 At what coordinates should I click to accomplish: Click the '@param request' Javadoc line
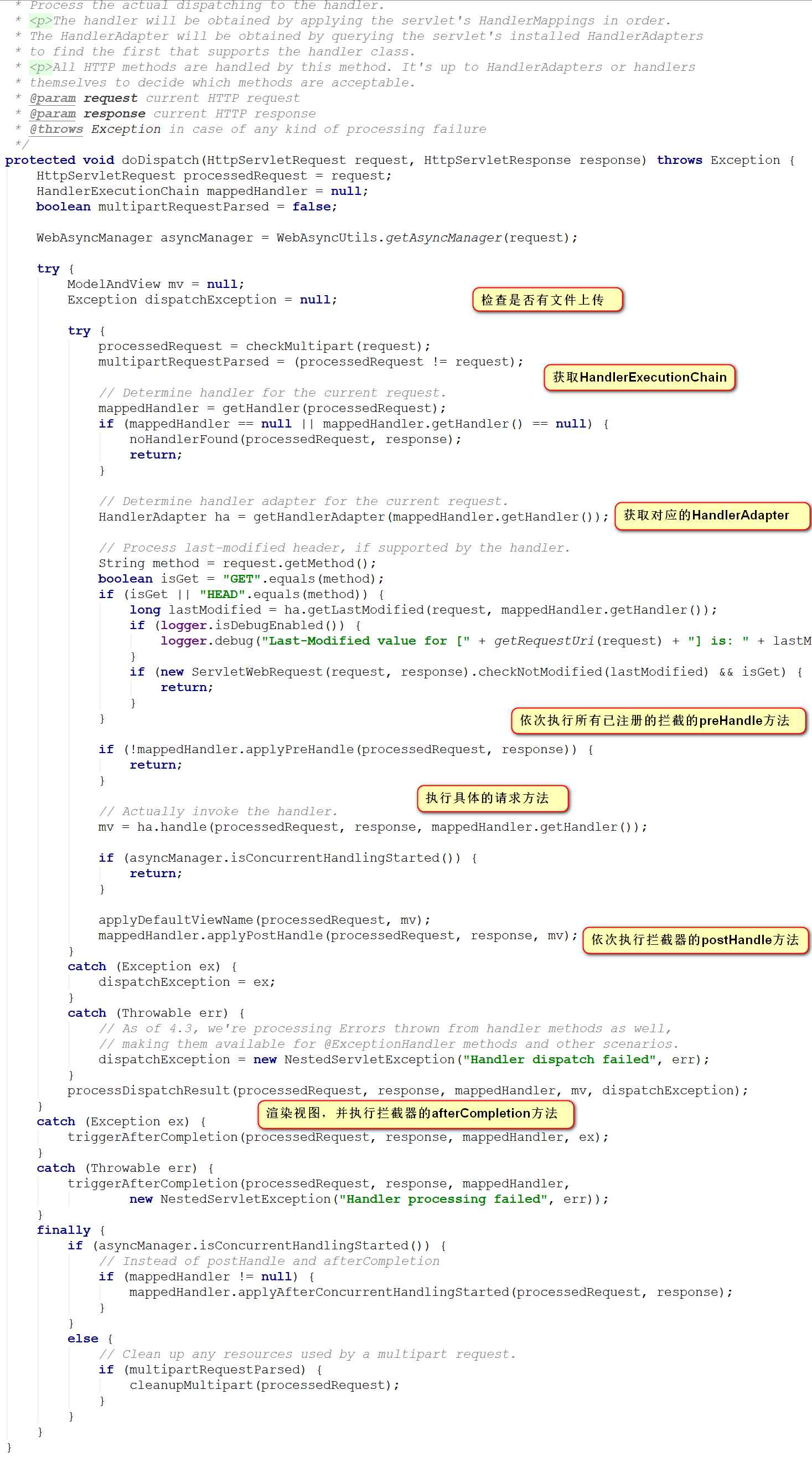click(164, 98)
